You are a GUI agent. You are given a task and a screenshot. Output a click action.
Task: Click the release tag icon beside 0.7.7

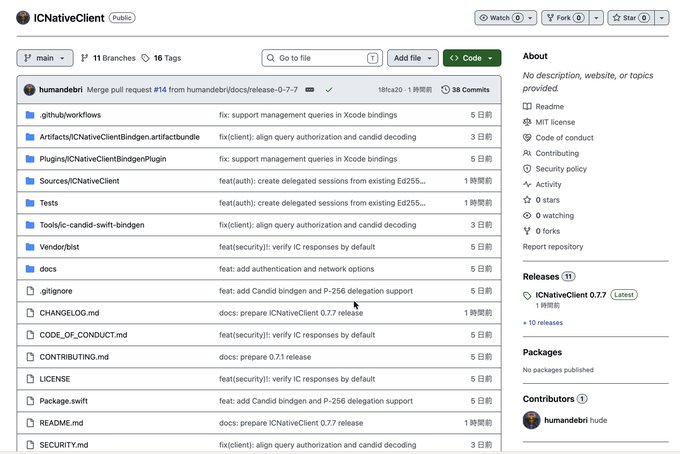click(527, 296)
